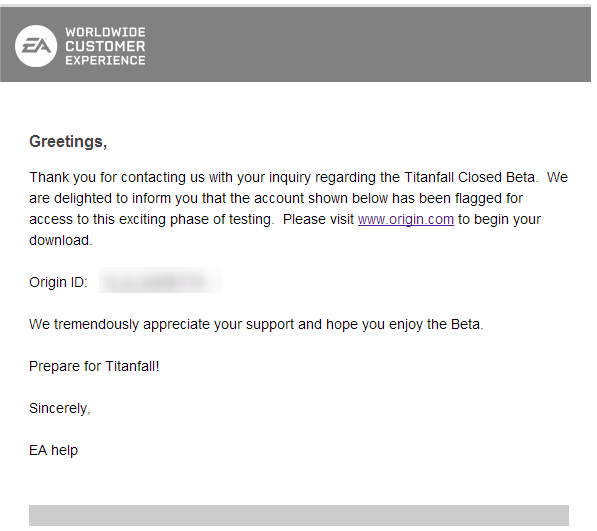Click the empty gray header banner area
Viewport: 597px width, 531px height.
click(x=366, y=45)
